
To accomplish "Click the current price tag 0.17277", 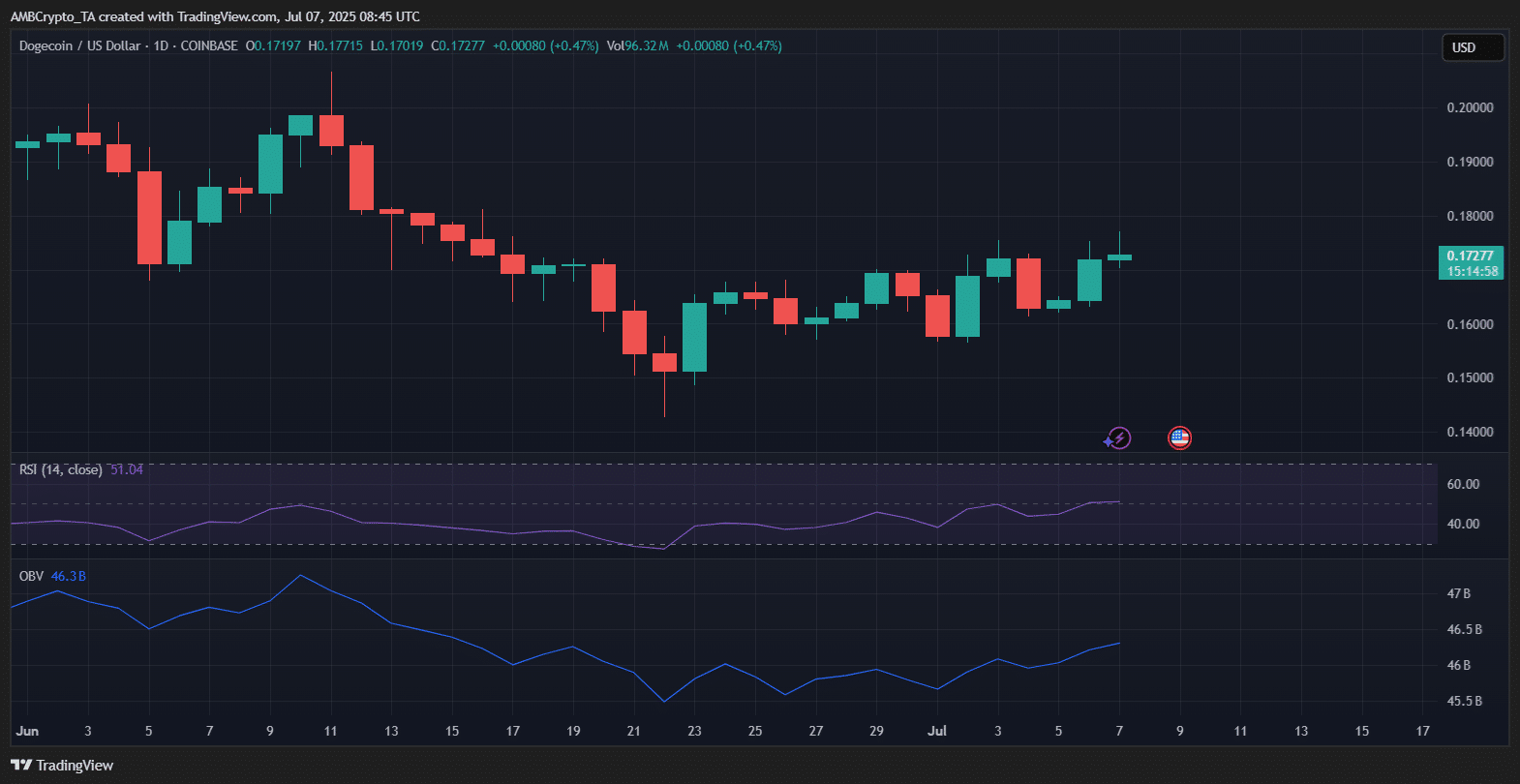I will [1470, 256].
